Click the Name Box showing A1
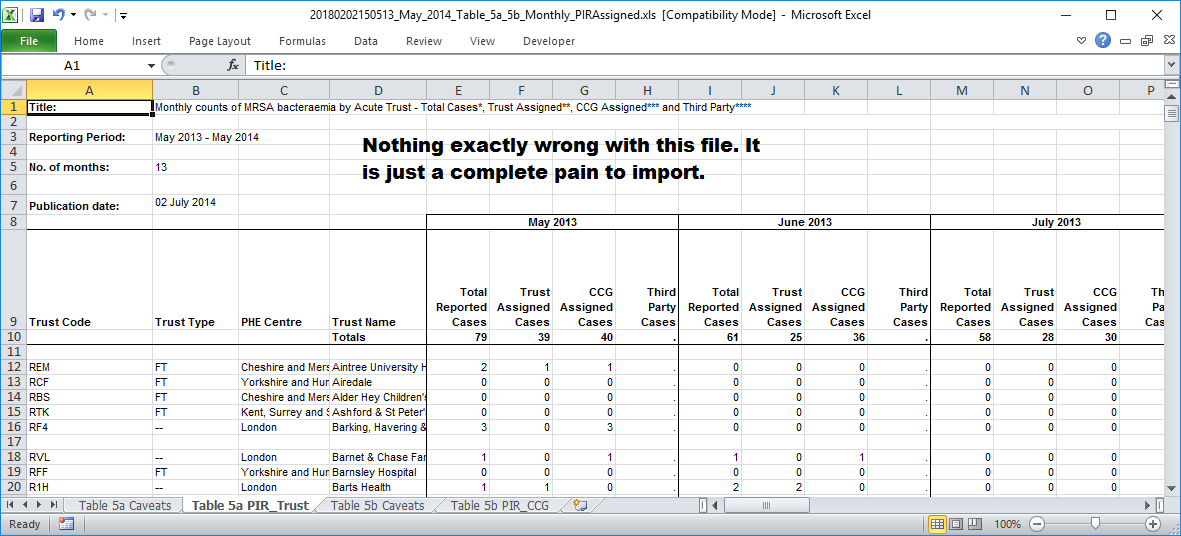Viewport: 1181px width, 536px height. [x=72, y=66]
